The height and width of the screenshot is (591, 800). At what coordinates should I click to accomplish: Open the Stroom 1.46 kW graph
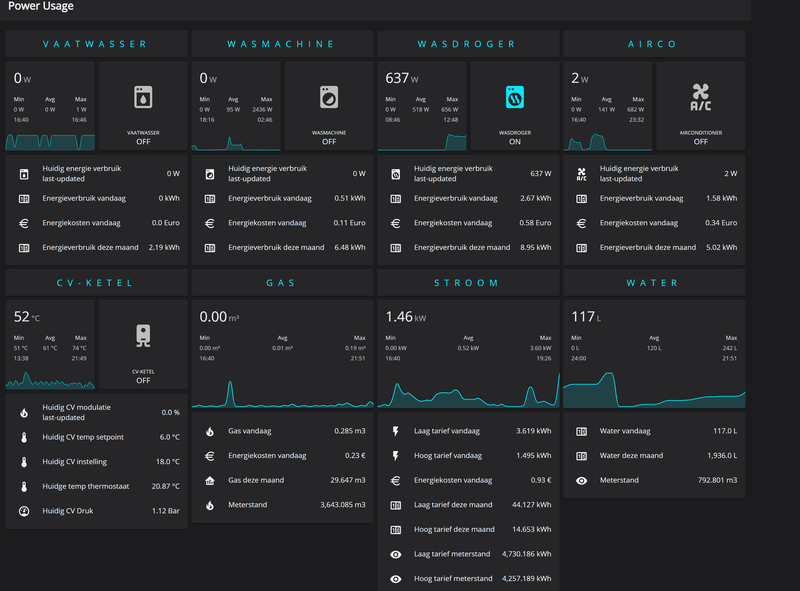coord(468,354)
